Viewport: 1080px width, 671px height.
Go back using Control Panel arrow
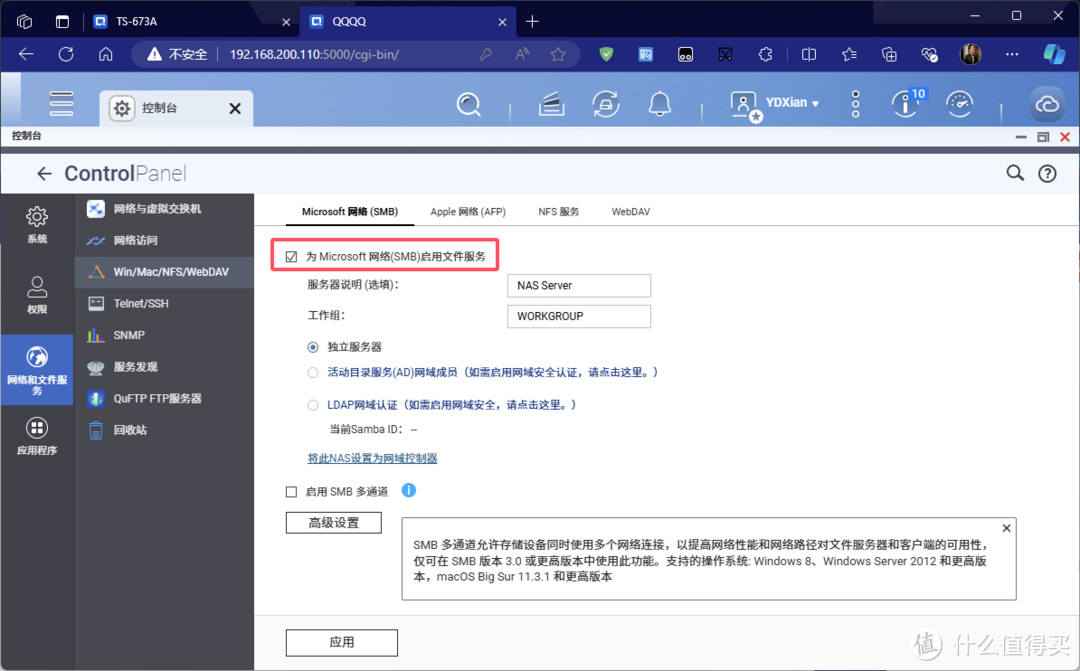tap(44, 174)
